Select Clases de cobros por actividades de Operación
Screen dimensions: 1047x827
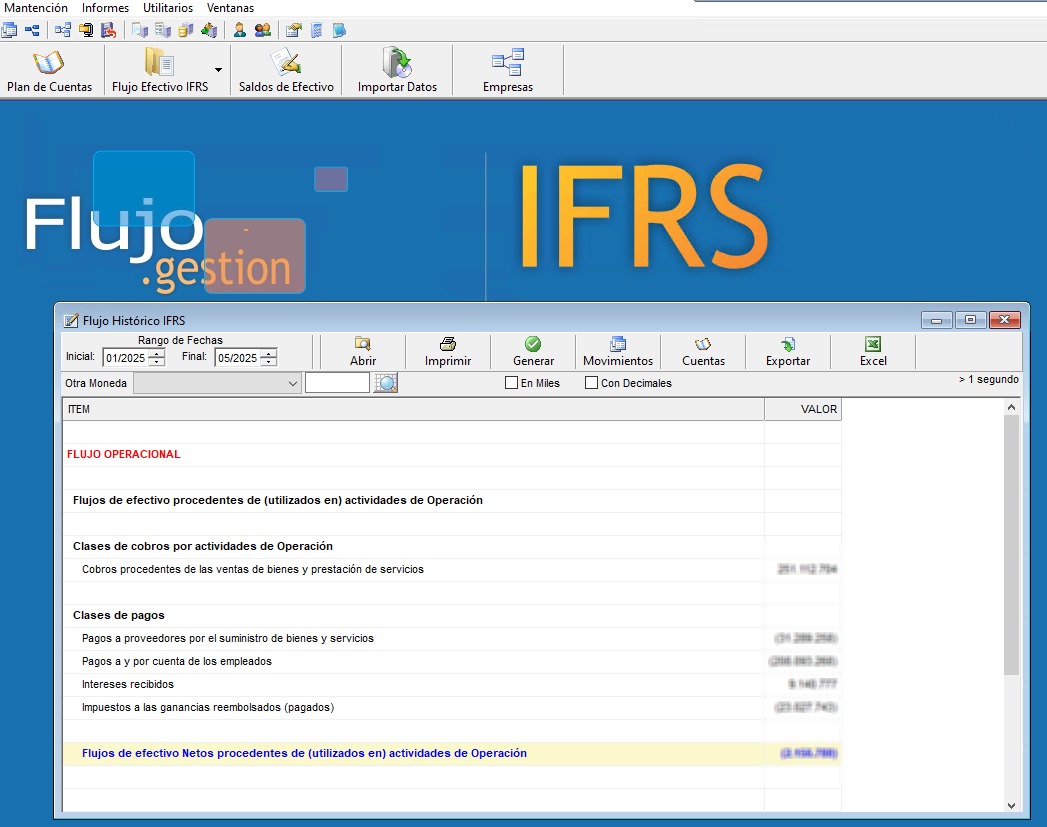tap(452, 547)
